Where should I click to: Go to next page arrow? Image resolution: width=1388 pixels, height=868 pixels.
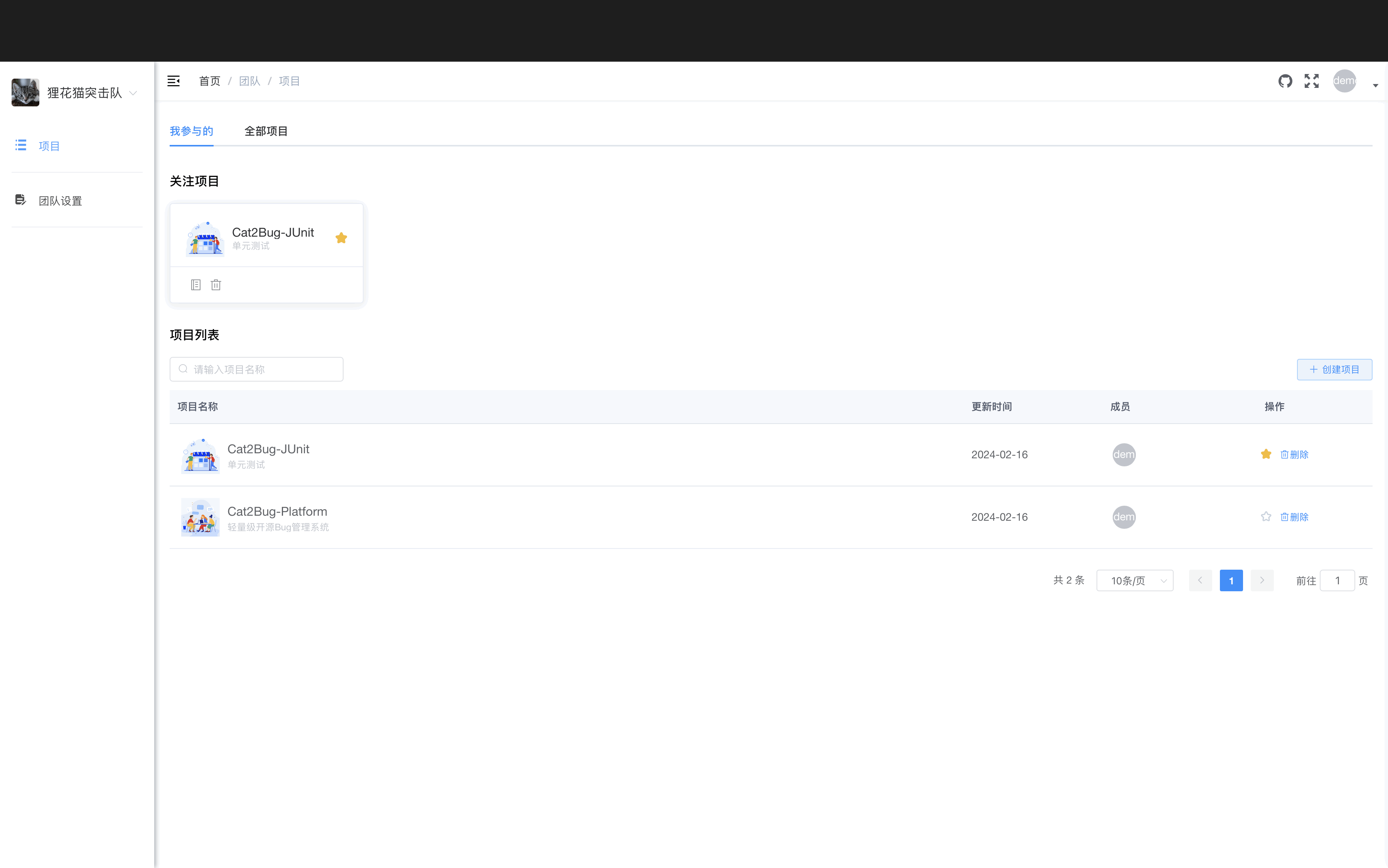pyautogui.click(x=1262, y=580)
